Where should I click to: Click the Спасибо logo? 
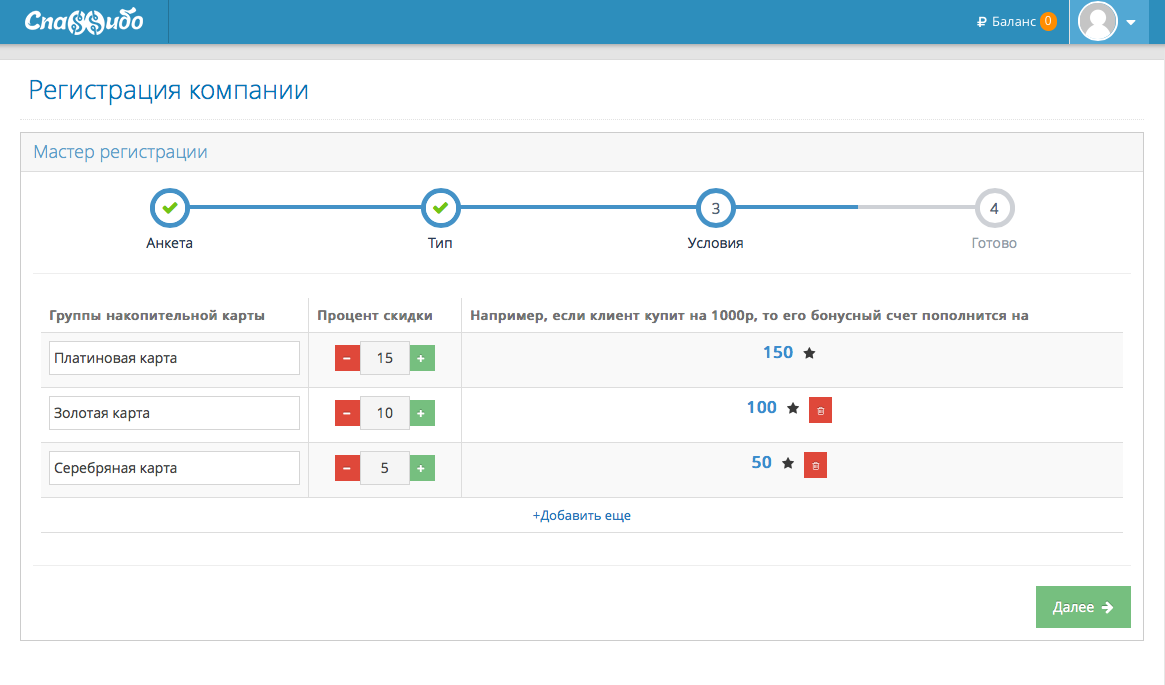84,22
